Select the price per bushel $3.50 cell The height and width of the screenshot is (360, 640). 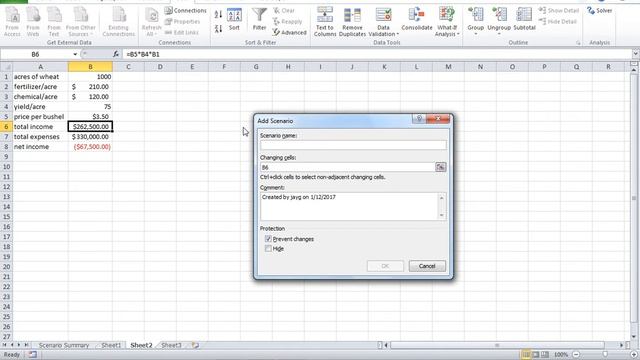pyautogui.click(x=90, y=117)
